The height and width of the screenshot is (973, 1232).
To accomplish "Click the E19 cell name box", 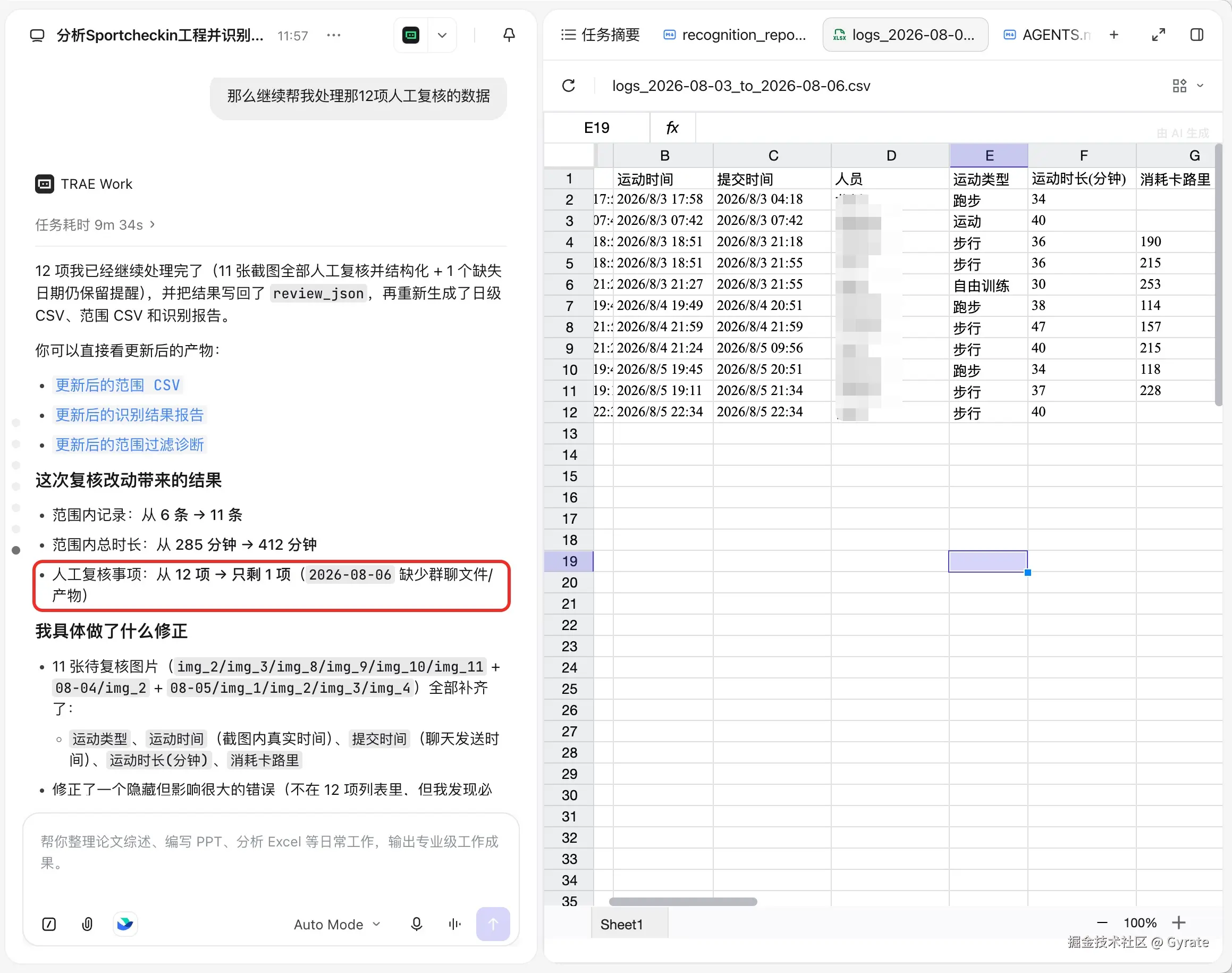I will [597, 128].
